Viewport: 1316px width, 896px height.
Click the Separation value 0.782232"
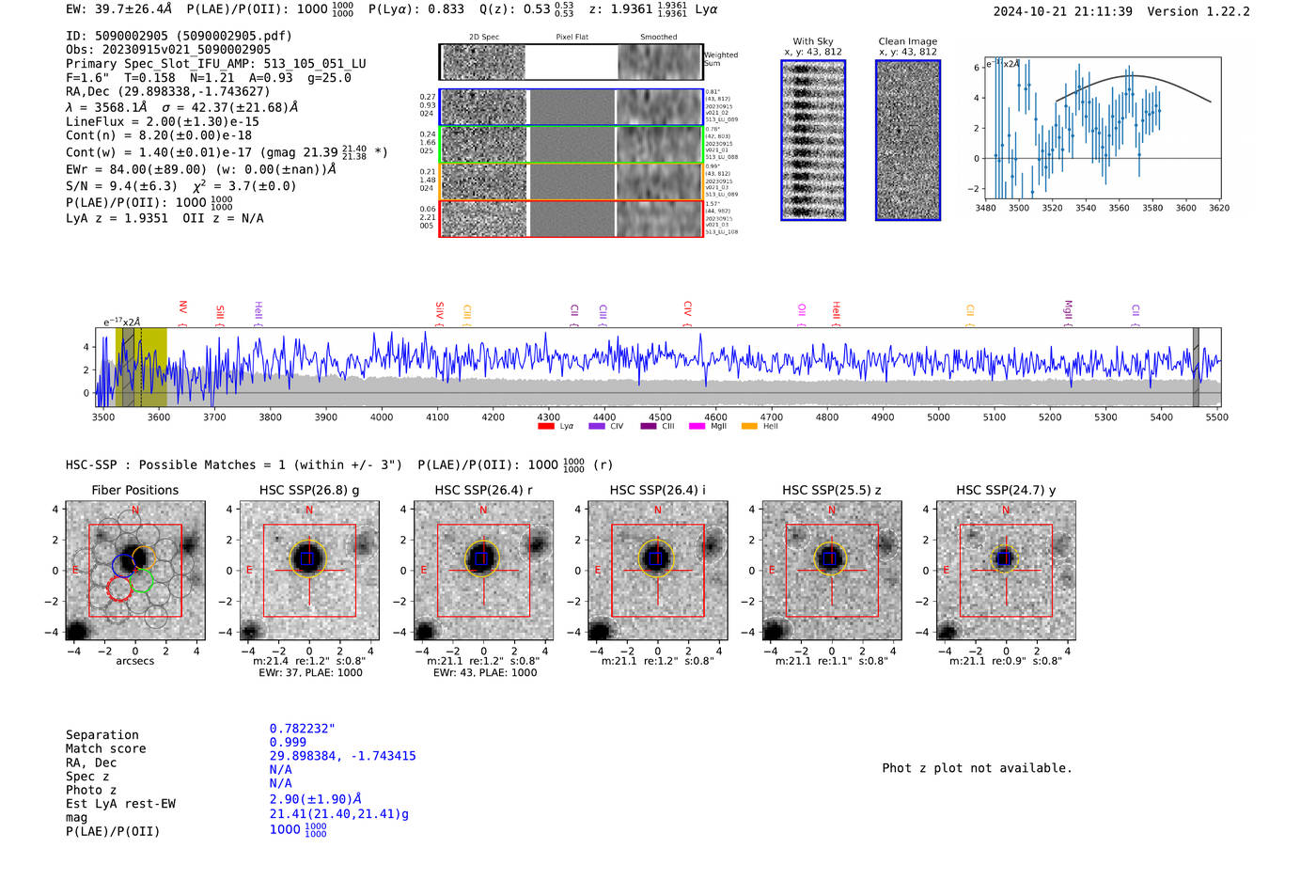click(x=303, y=729)
